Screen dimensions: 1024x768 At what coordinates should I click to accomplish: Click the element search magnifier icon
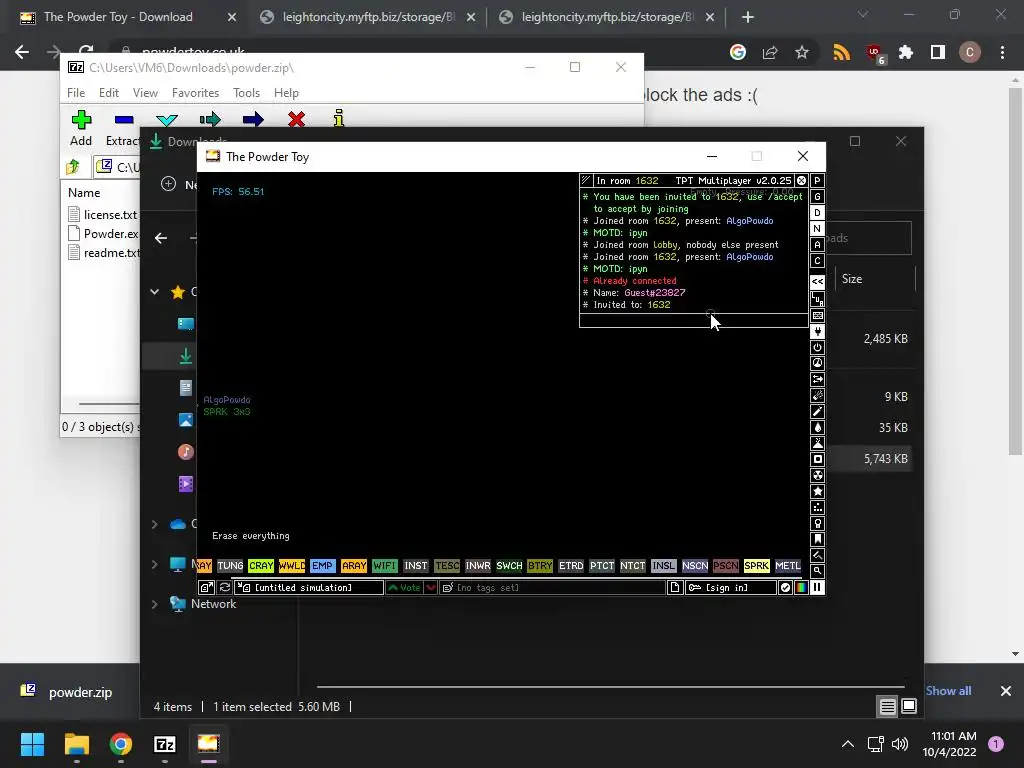click(x=817, y=571)
